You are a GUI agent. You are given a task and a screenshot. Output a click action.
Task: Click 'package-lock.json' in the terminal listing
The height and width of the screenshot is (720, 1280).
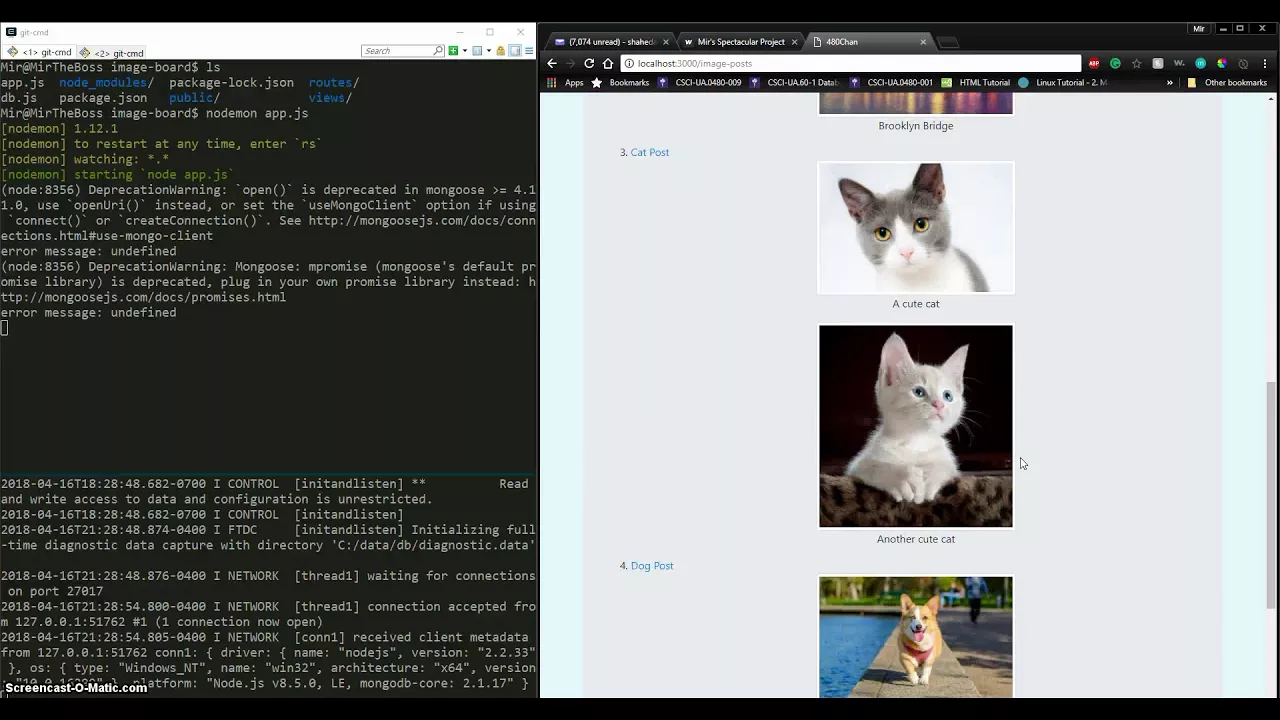pos(231,82)
